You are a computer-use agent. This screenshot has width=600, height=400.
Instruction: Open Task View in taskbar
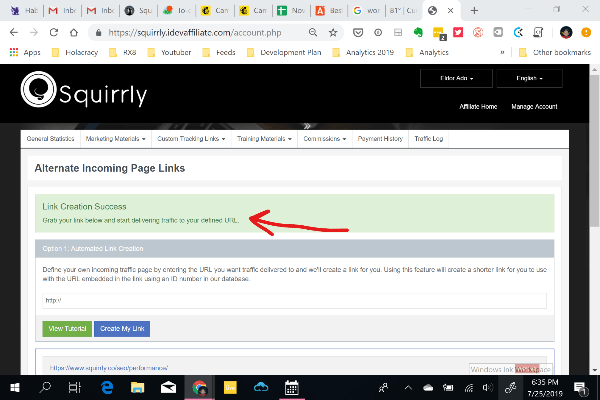click(75, 388)
